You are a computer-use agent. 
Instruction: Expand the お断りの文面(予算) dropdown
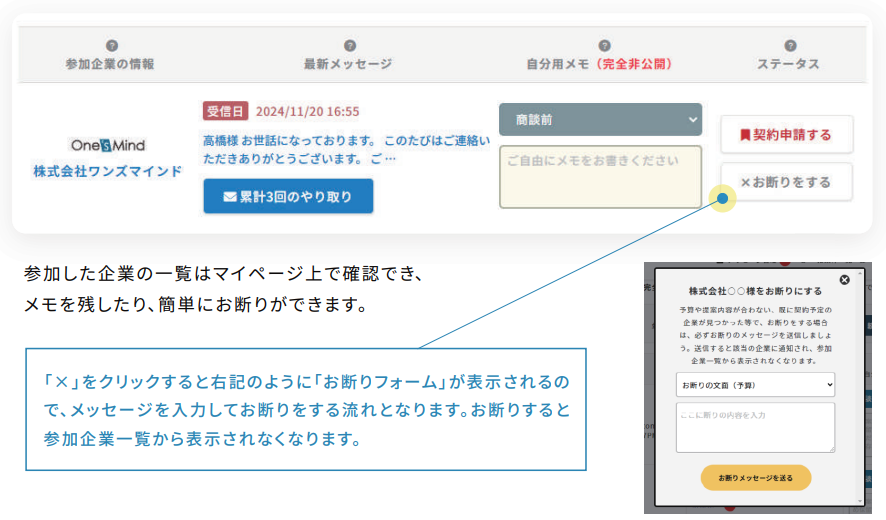click(755, 384)
